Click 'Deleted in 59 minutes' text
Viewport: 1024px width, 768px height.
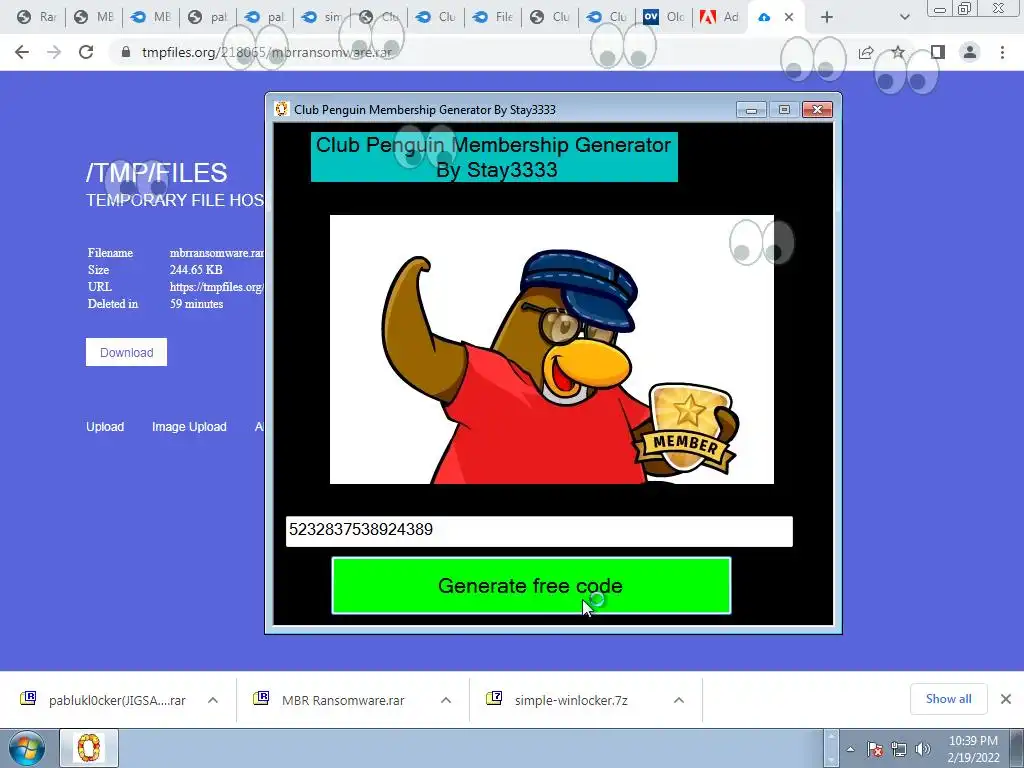pyautogui.click(x=155, y=304)
